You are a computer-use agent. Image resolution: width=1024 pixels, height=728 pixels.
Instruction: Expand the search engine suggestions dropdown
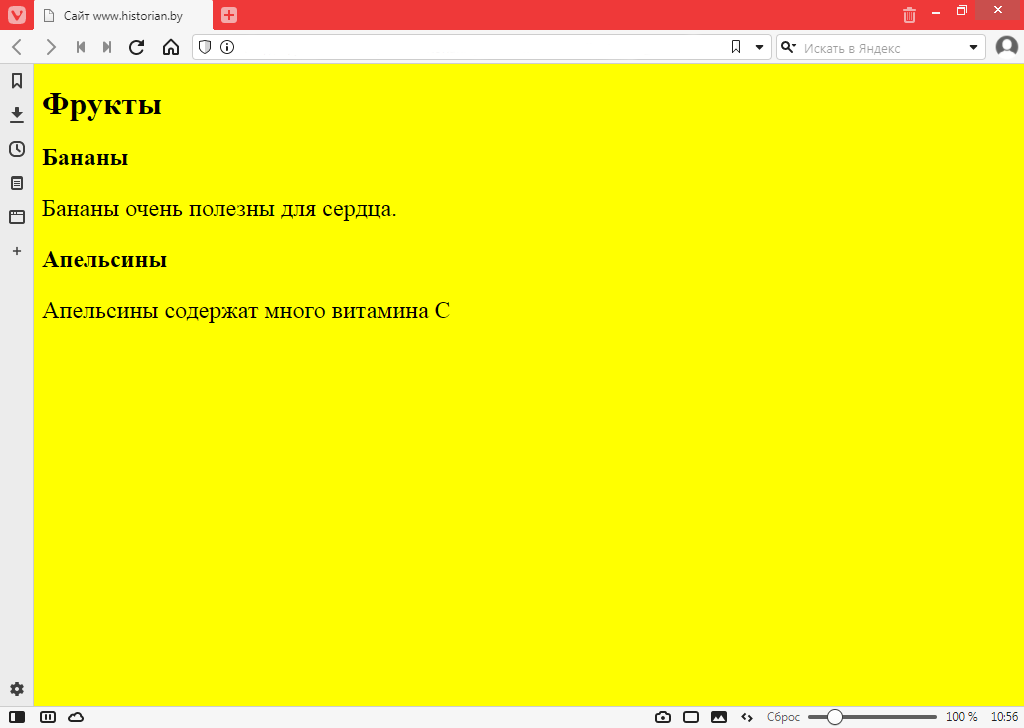point(974,47)
